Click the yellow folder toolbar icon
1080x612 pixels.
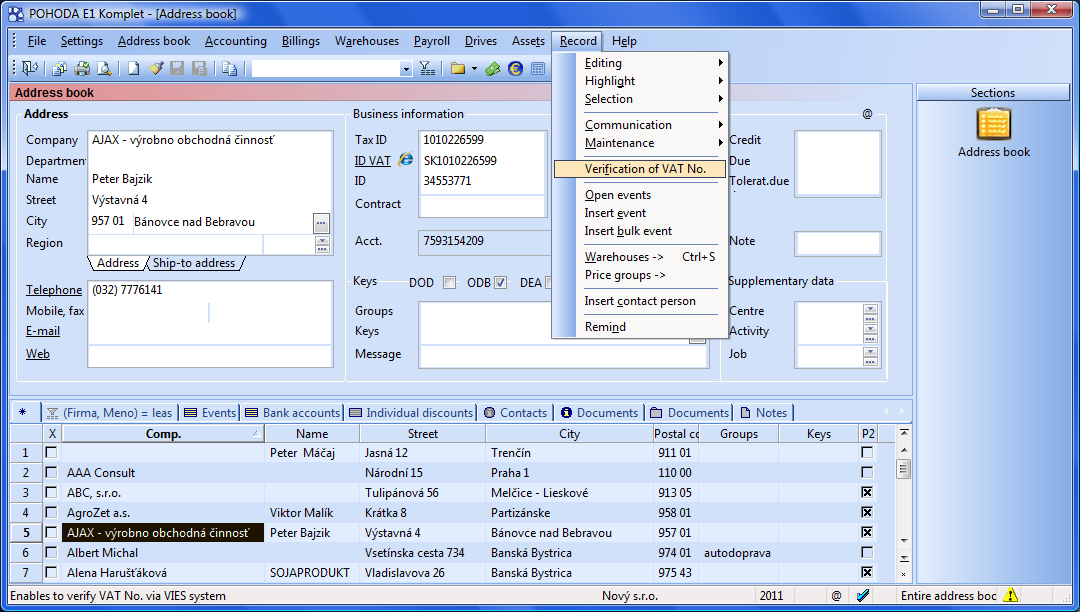pyautogui.click(x=458, y=68)
